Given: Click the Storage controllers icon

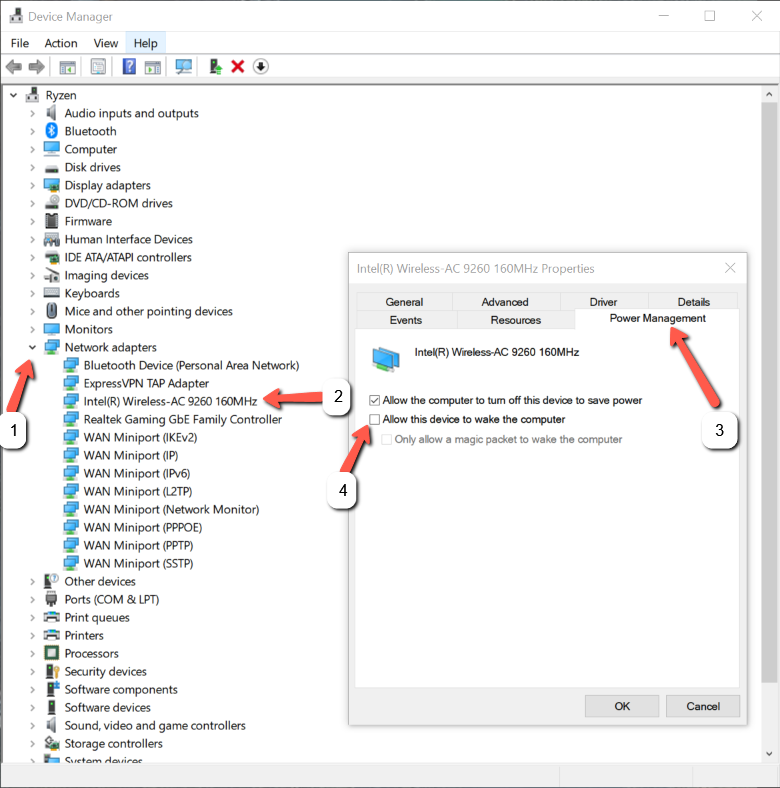Looking at the screenshot, I should point(52,743).
